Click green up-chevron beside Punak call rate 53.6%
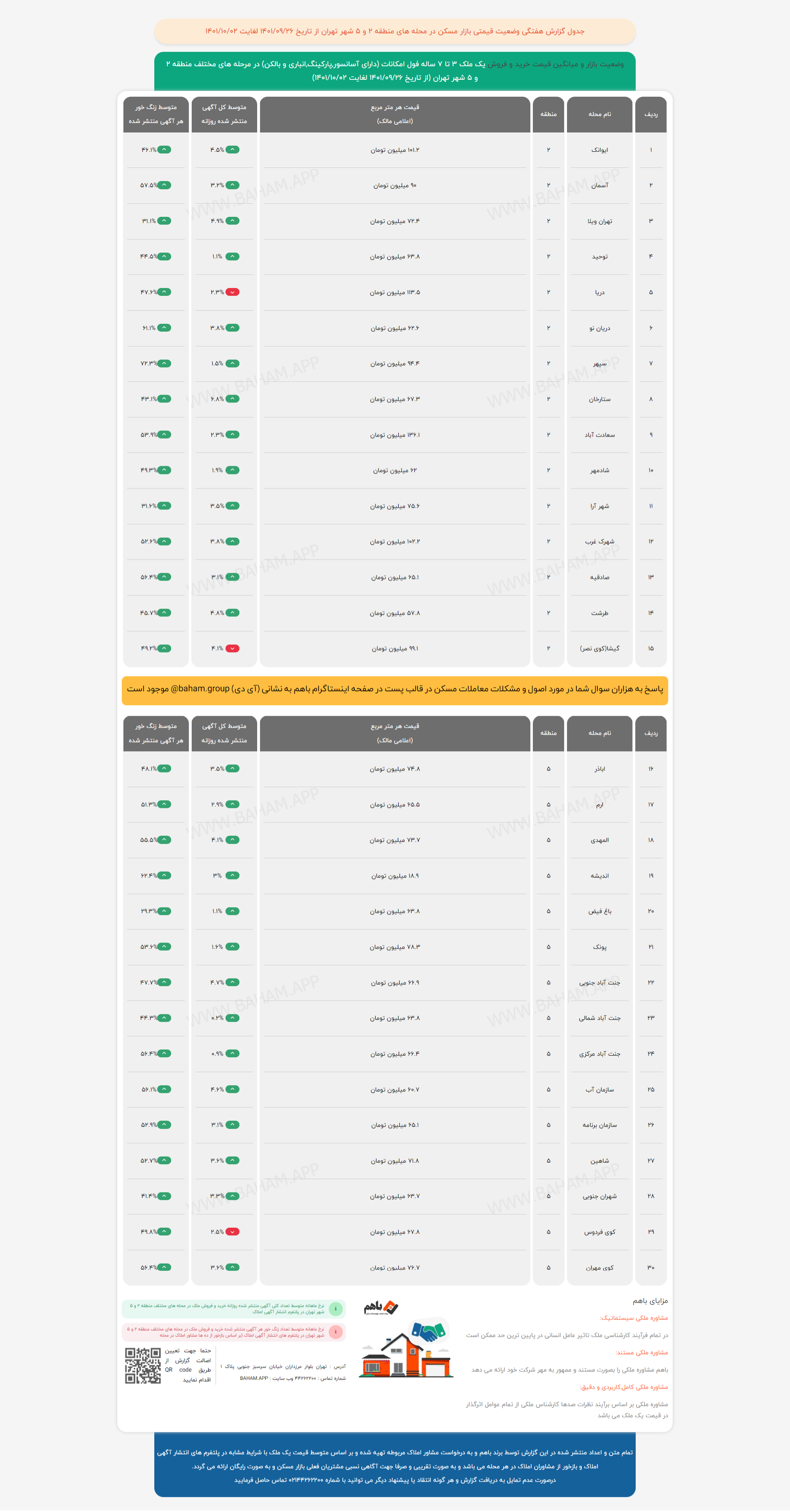The height and width of the screenshot is (1512, 790). pos(164,946)
